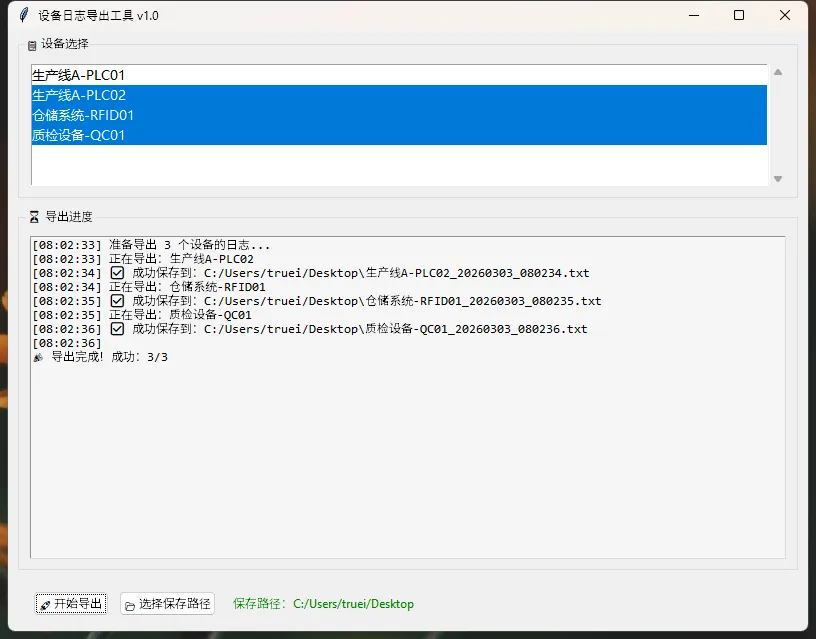The image size is (816, 639).
Task: Click the 设备选择 group label
Action: pyautogui.click(x=65, y=44)
